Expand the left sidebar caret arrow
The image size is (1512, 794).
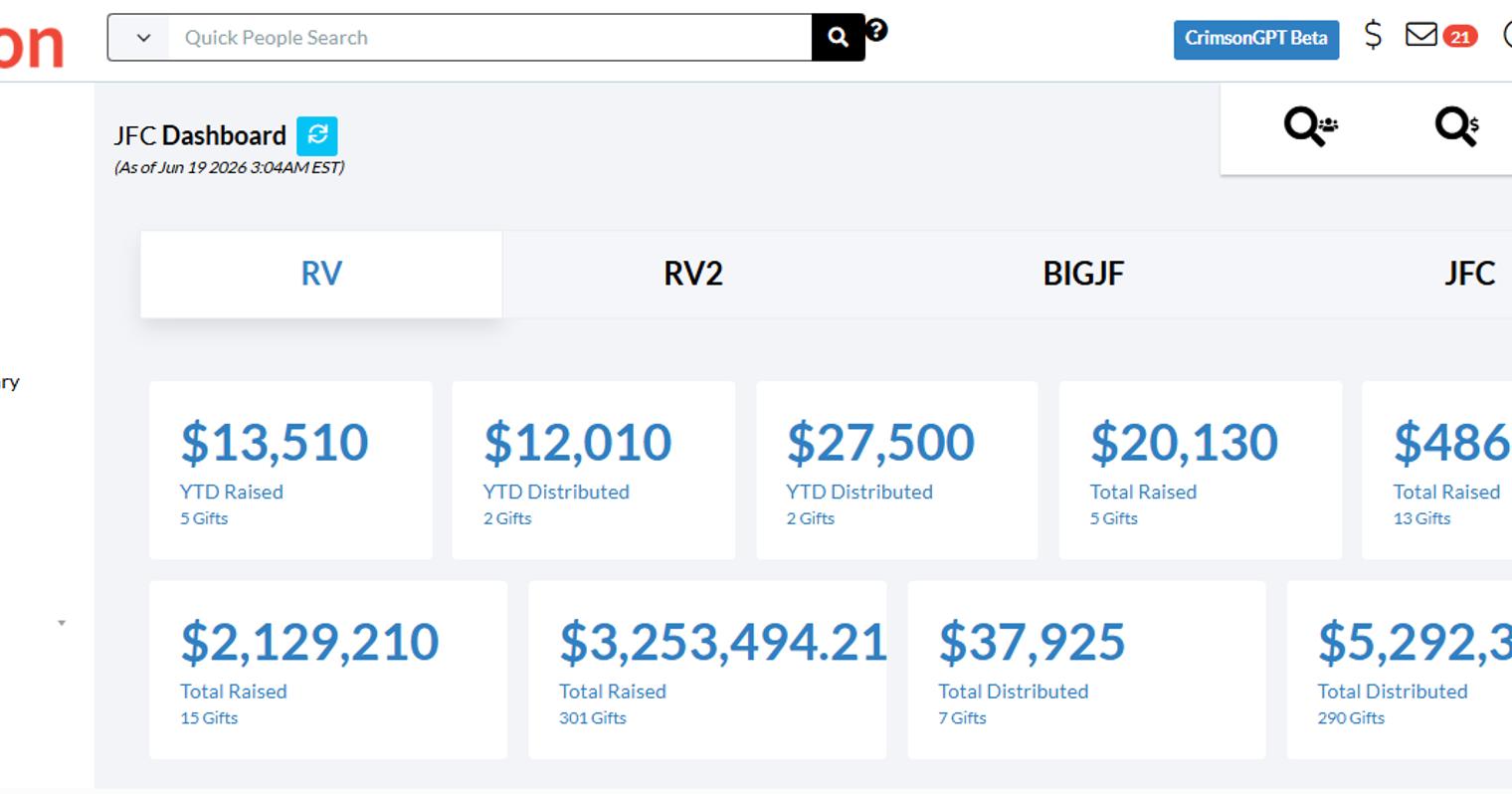62,623
